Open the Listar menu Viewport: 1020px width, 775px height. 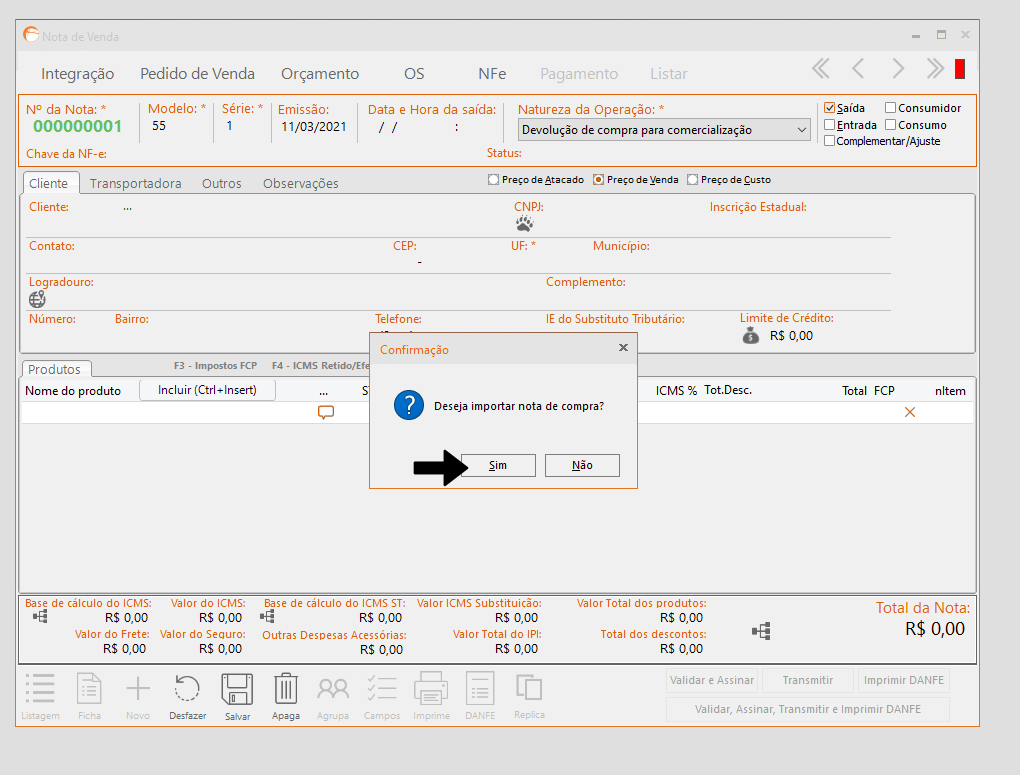tap(668, 74)
